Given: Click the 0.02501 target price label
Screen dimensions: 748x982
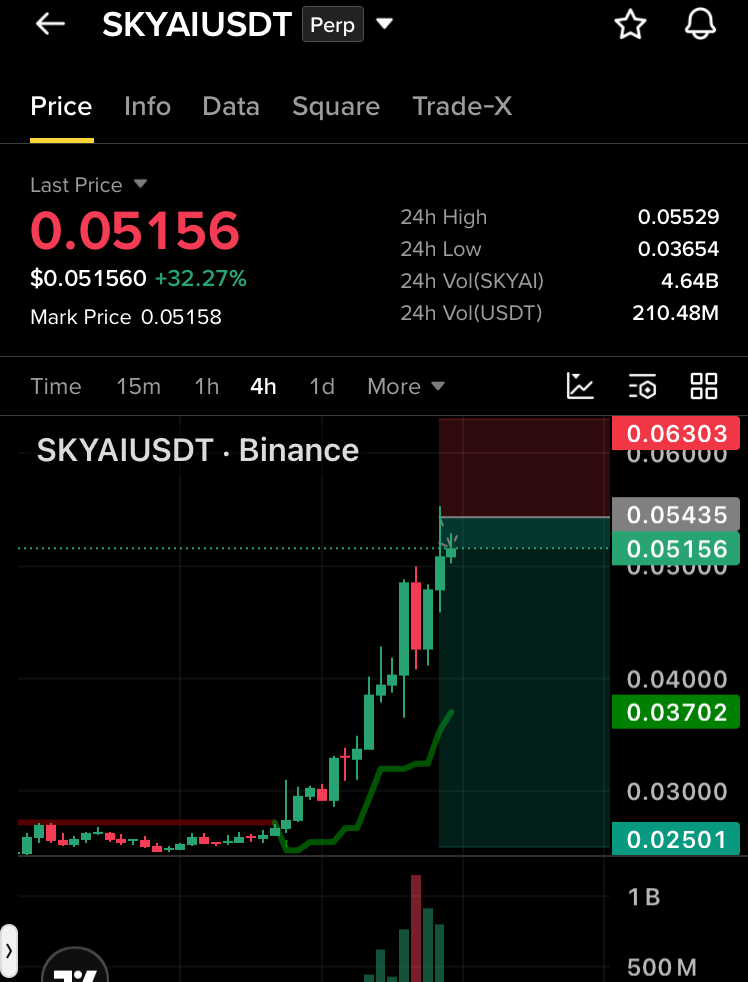Looking at the screenshot, I should pos(676,839).
